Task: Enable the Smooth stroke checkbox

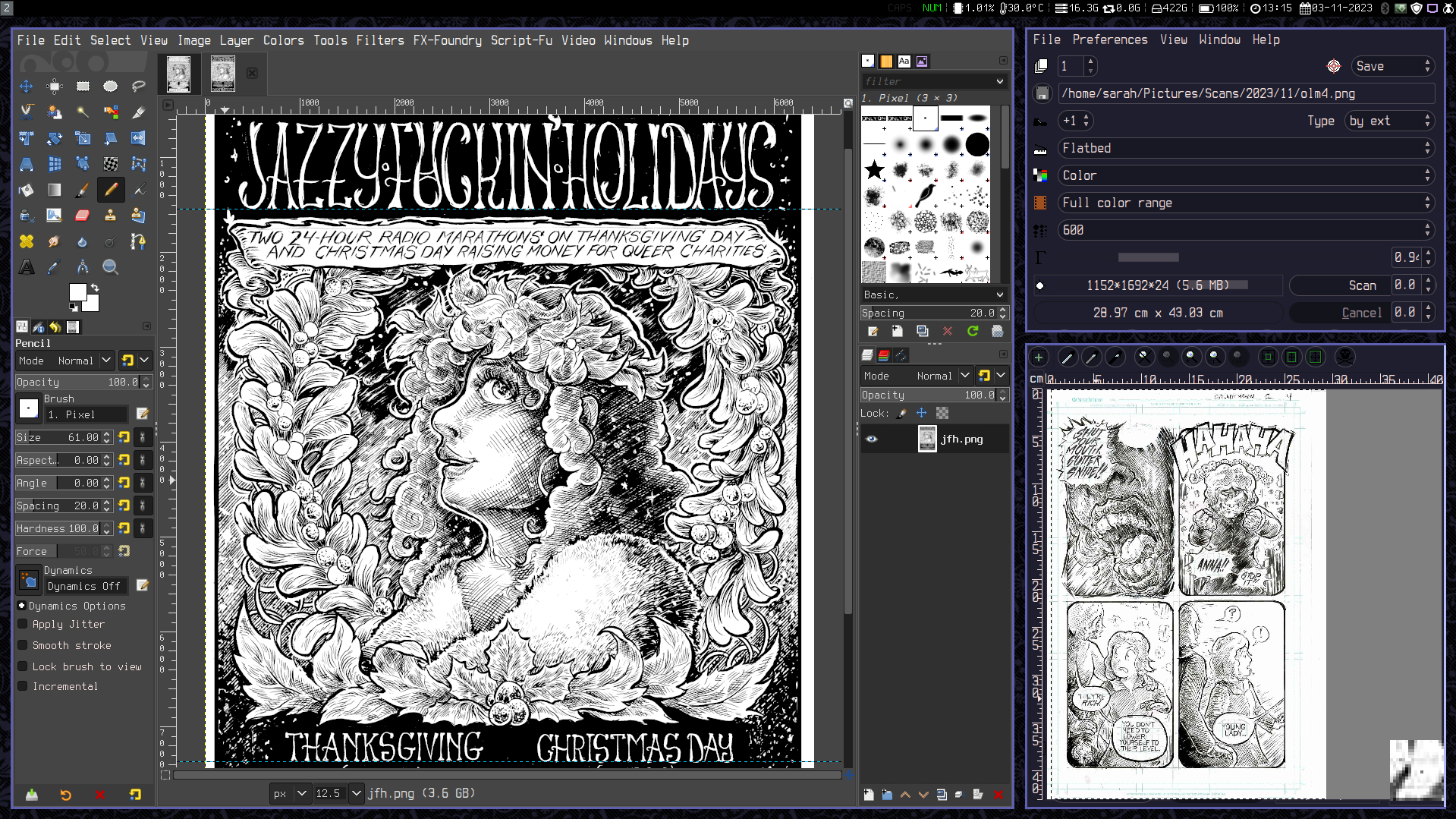Action: [23, 645]
